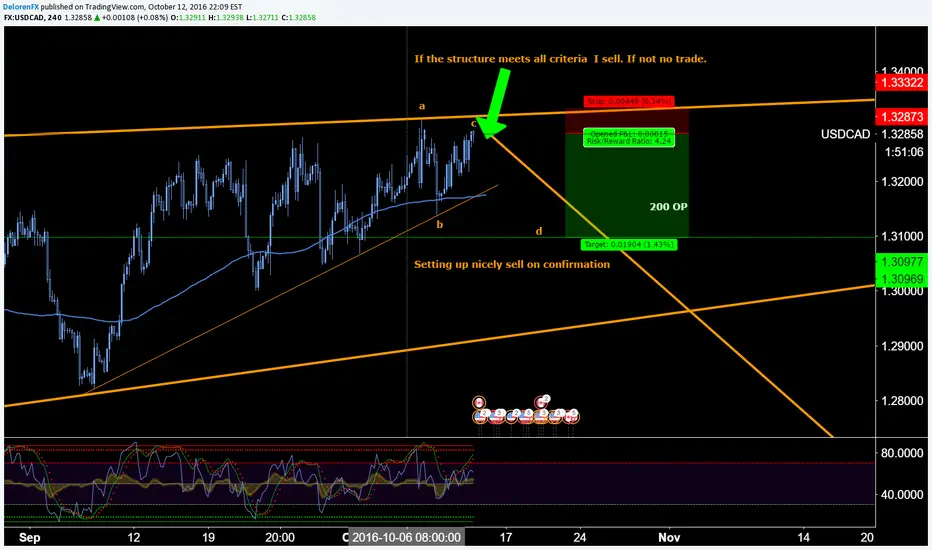Click the 24 date on time axis

(580, 538)
